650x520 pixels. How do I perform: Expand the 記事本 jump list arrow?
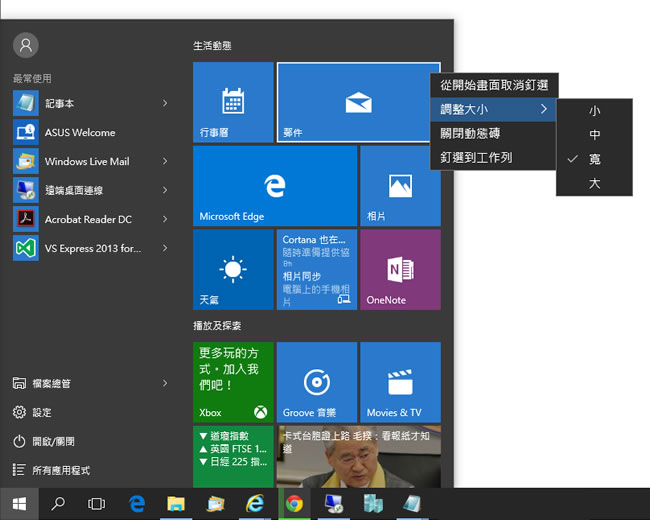(165, 103)
